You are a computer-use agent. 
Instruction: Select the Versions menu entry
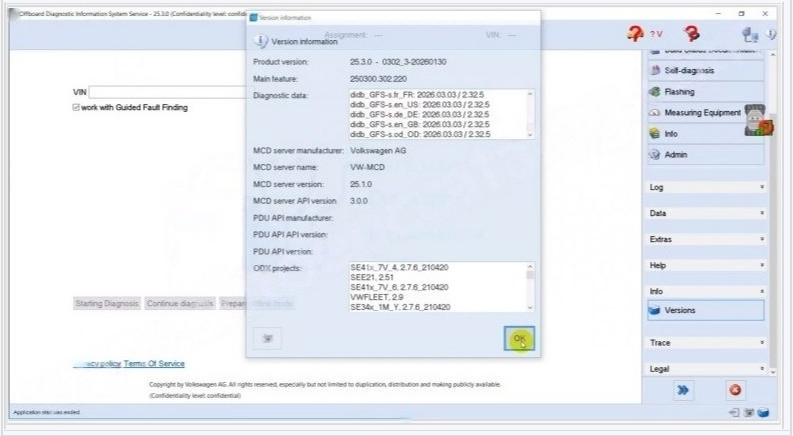[x=706, y=310]
